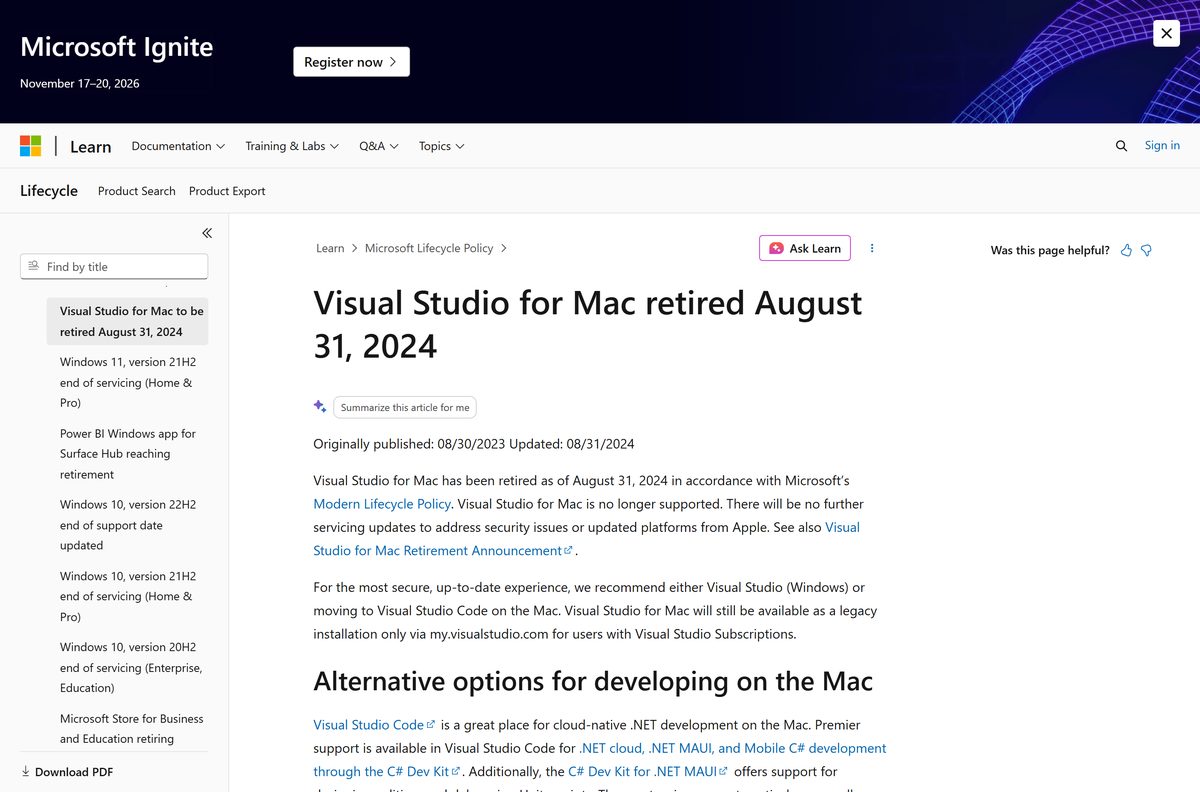The height and width of the screenshot is (792, 1200).
Task: Click the November 17–20, 2026 date text
Action: click(x=80, y=83)
